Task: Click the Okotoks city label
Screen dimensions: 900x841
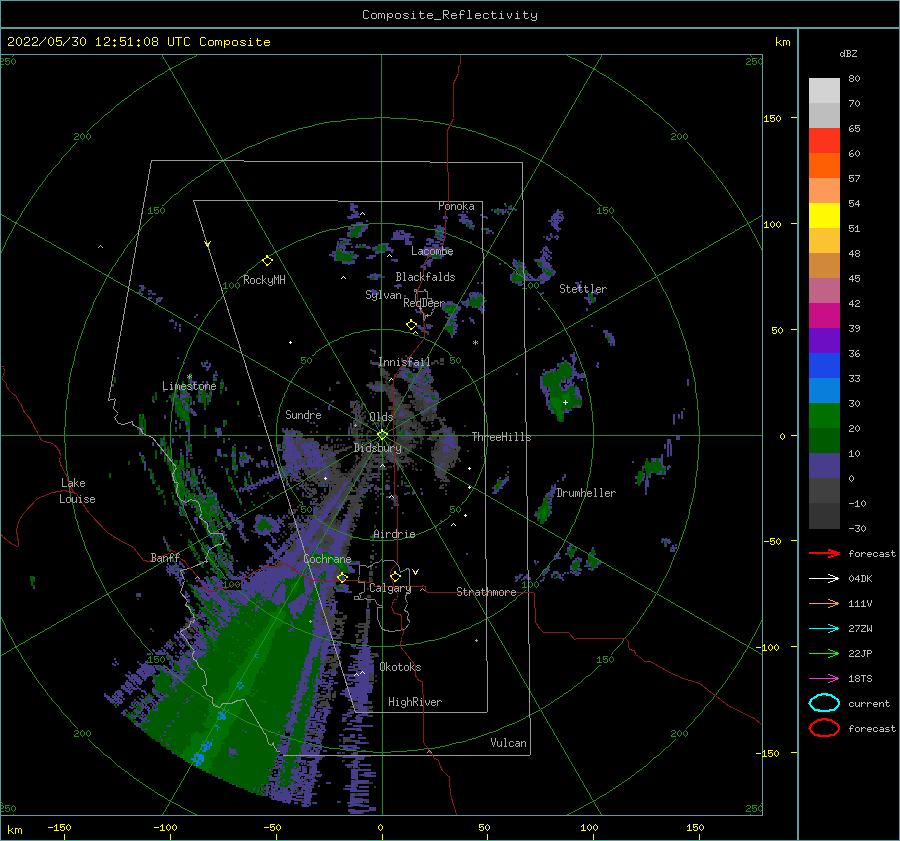Action: click(x=401, y=667)
